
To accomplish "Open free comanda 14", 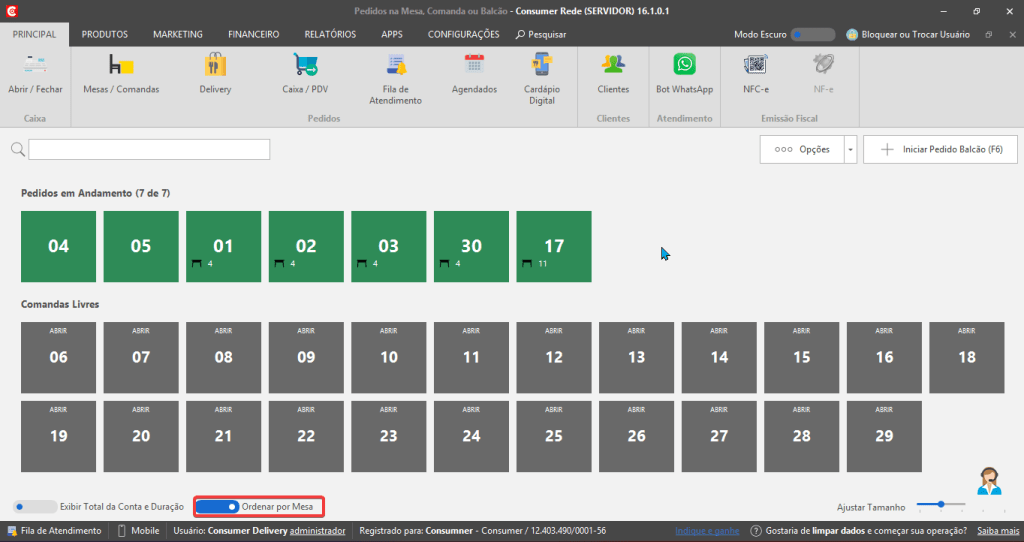I will click(x=719, y=357).
